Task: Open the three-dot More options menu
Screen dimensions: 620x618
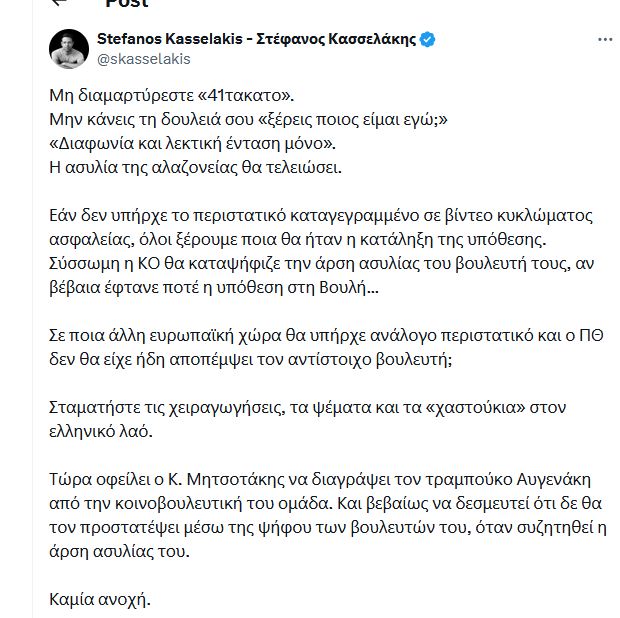Action: (x=605, y=40)
